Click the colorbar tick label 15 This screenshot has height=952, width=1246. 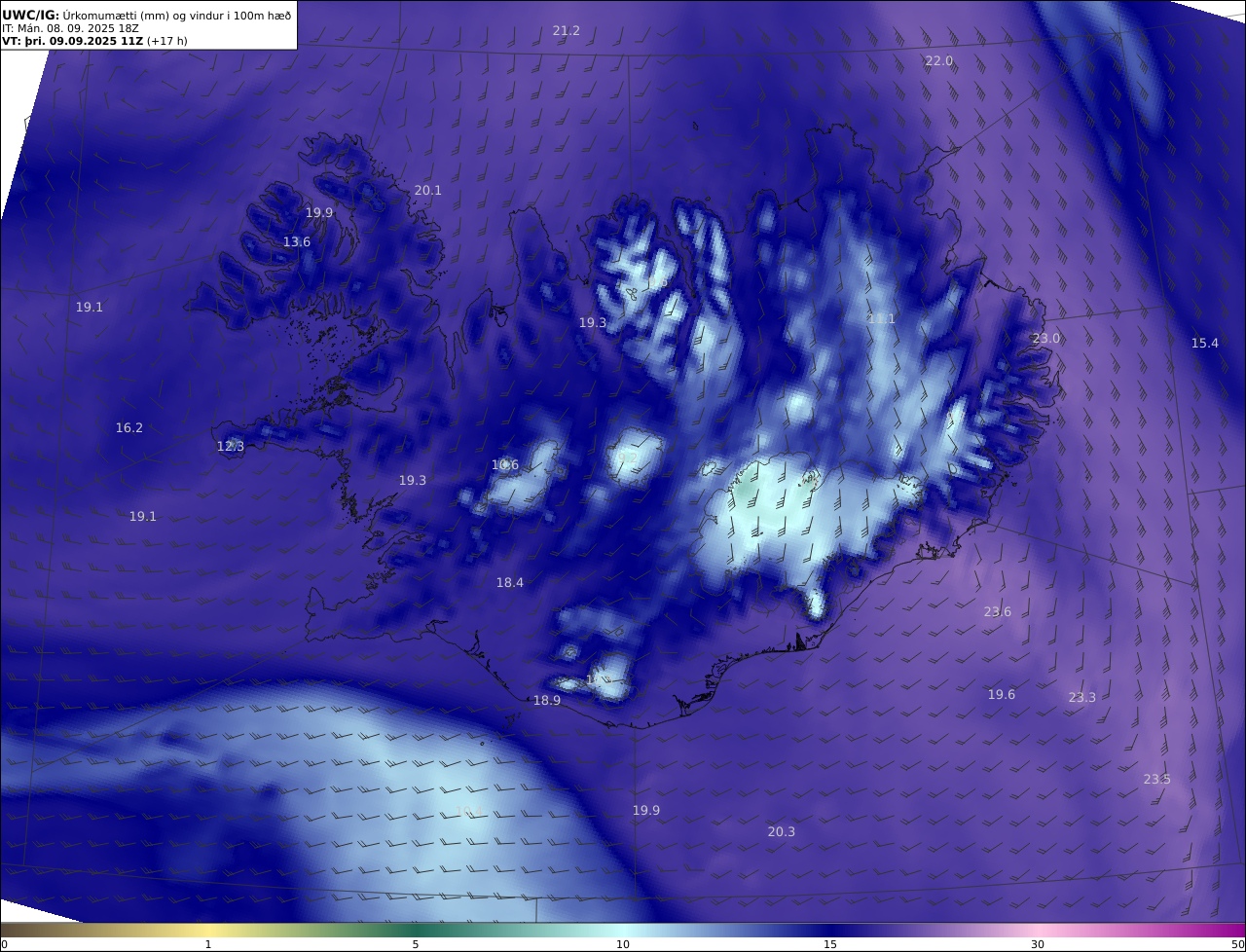[x=830, y=944]
